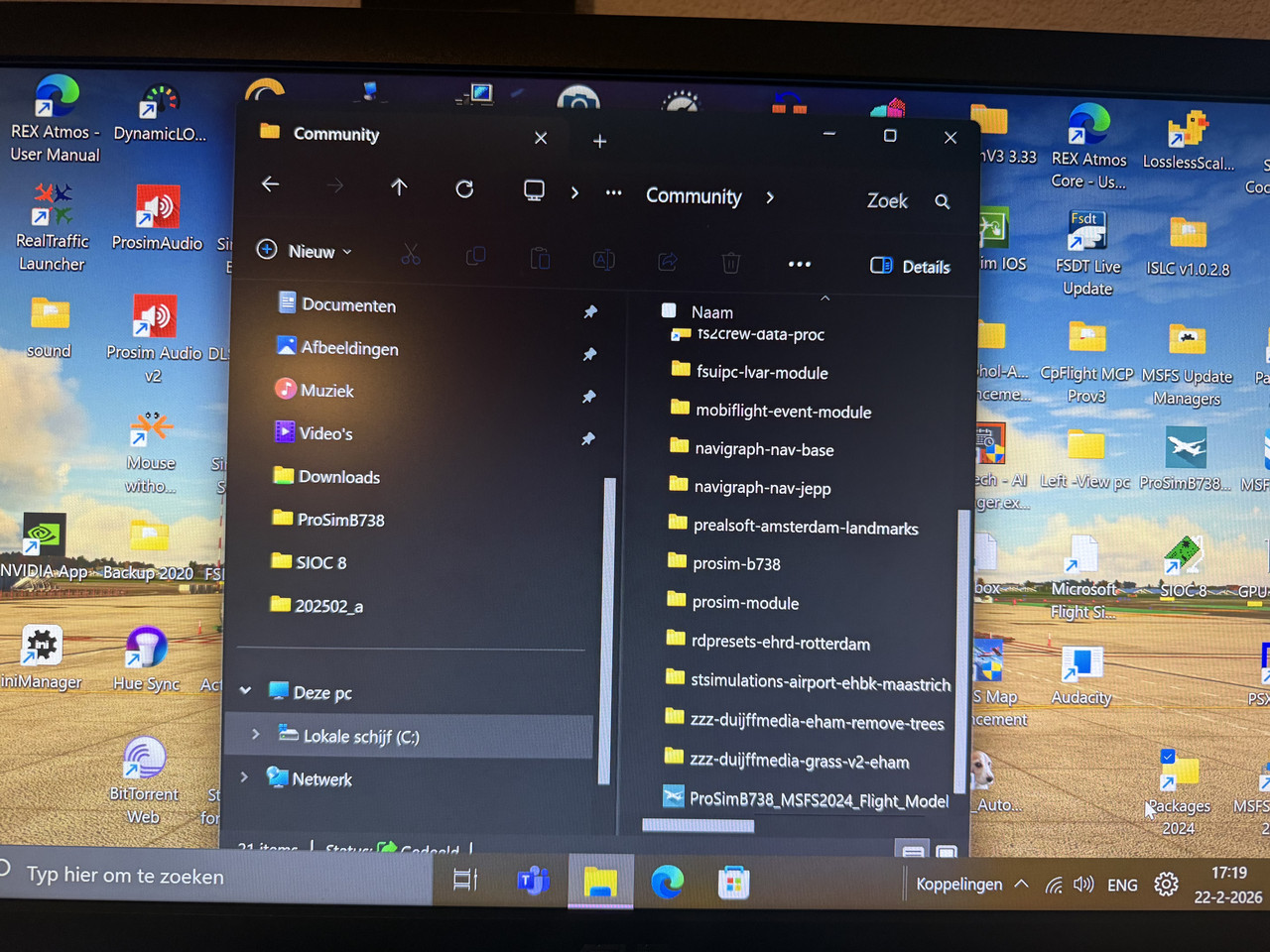Click the Share icon in Explorer toolbar
The image size is (1270, 952).
668,261
